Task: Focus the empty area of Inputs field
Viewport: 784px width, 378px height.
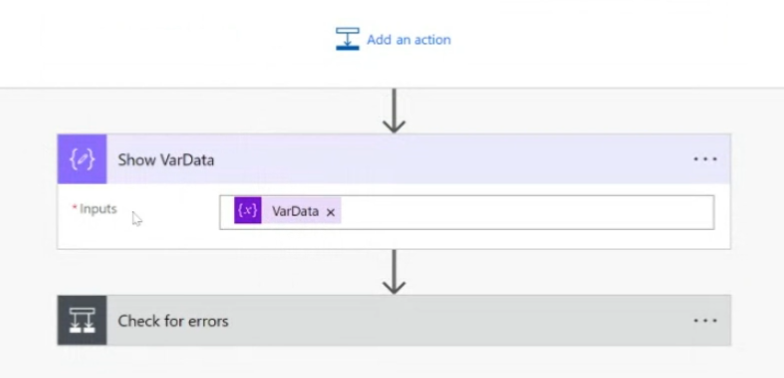Action: pyautogui.click(x=528, y=212)
